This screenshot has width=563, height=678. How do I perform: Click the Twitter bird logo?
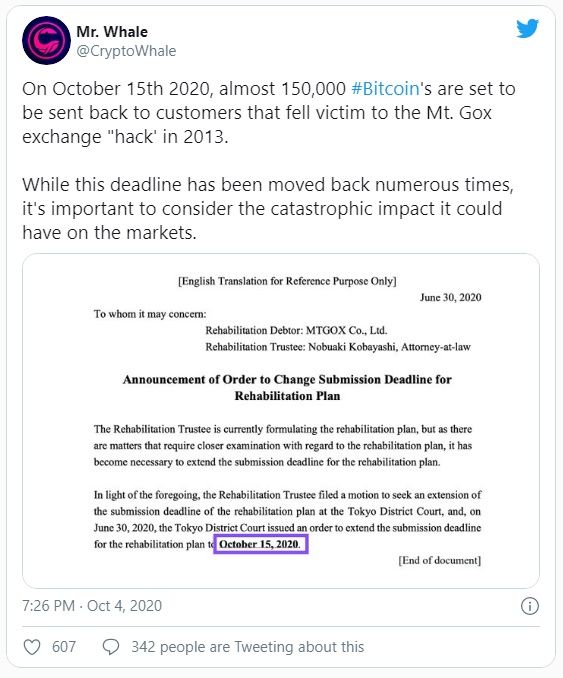527,29
